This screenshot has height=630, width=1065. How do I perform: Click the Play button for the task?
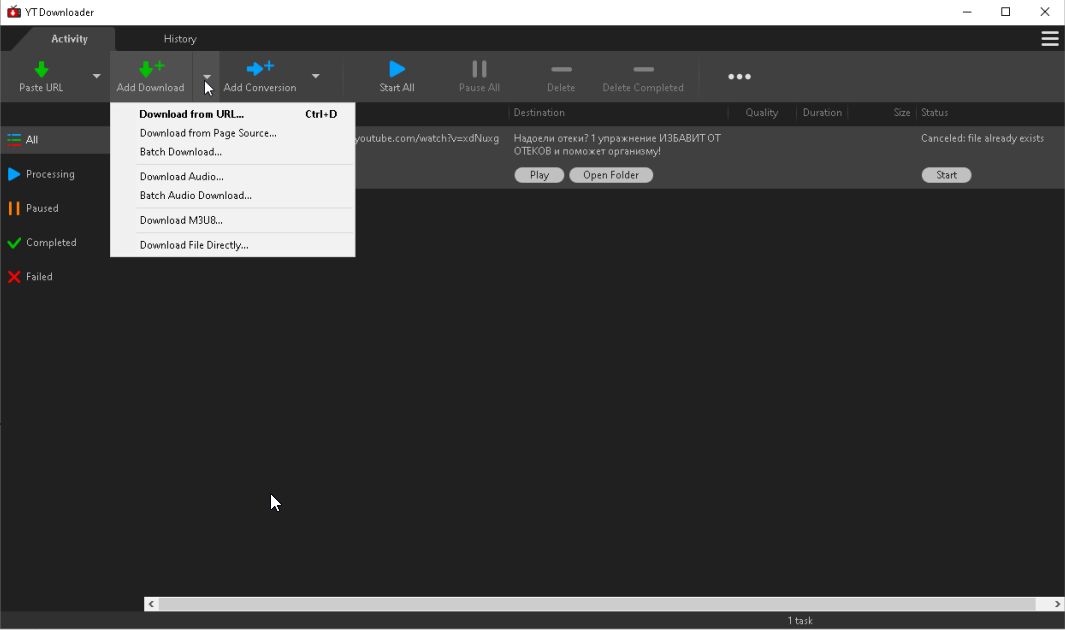click(539, 175)
